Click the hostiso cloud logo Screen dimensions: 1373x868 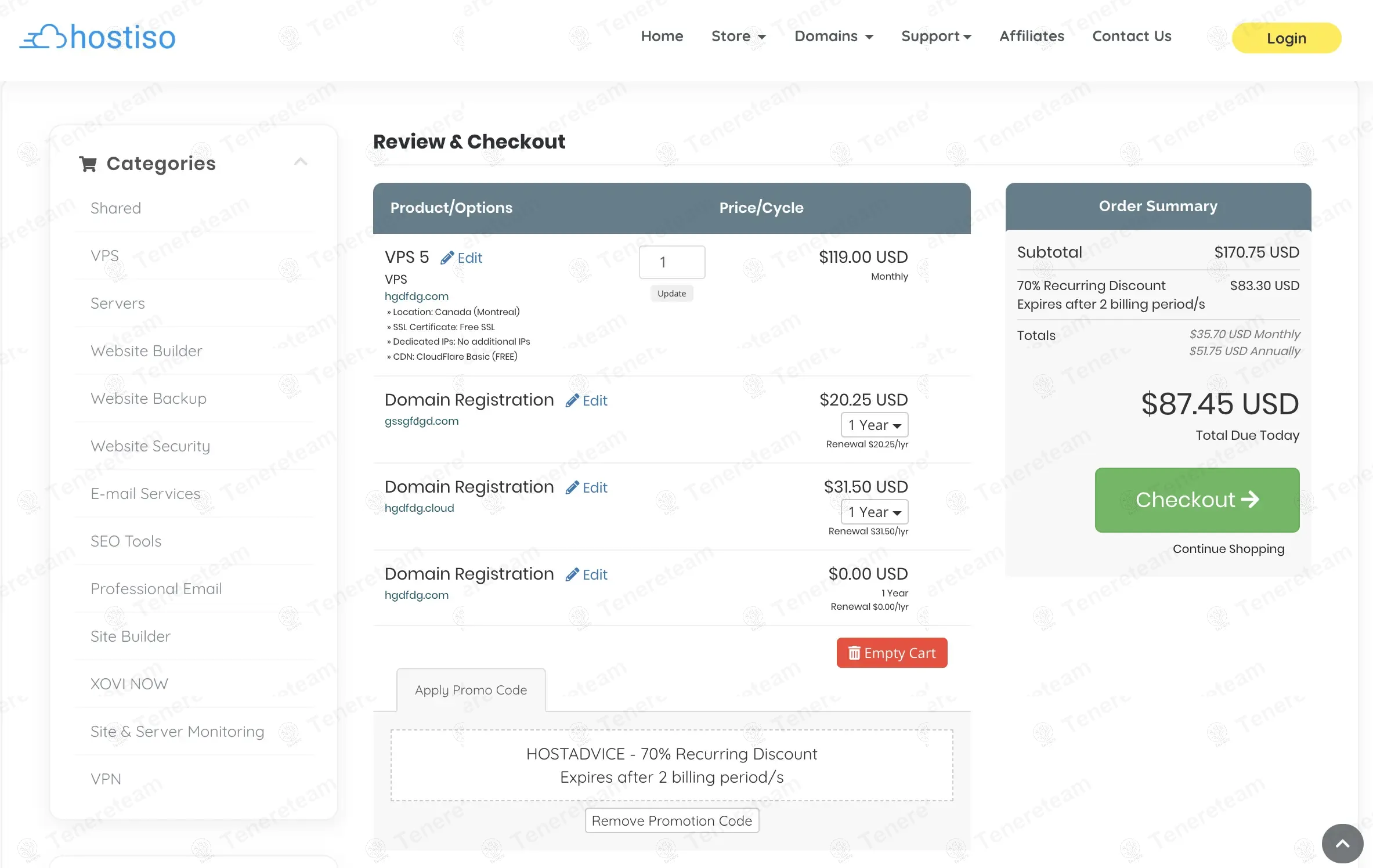(97, 37)
